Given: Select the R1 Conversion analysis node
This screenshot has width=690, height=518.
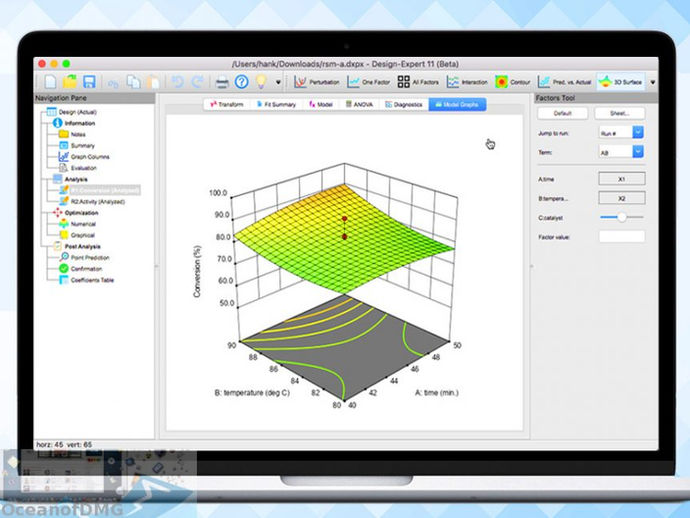Looking at the screenshot, I should [100, 190].
